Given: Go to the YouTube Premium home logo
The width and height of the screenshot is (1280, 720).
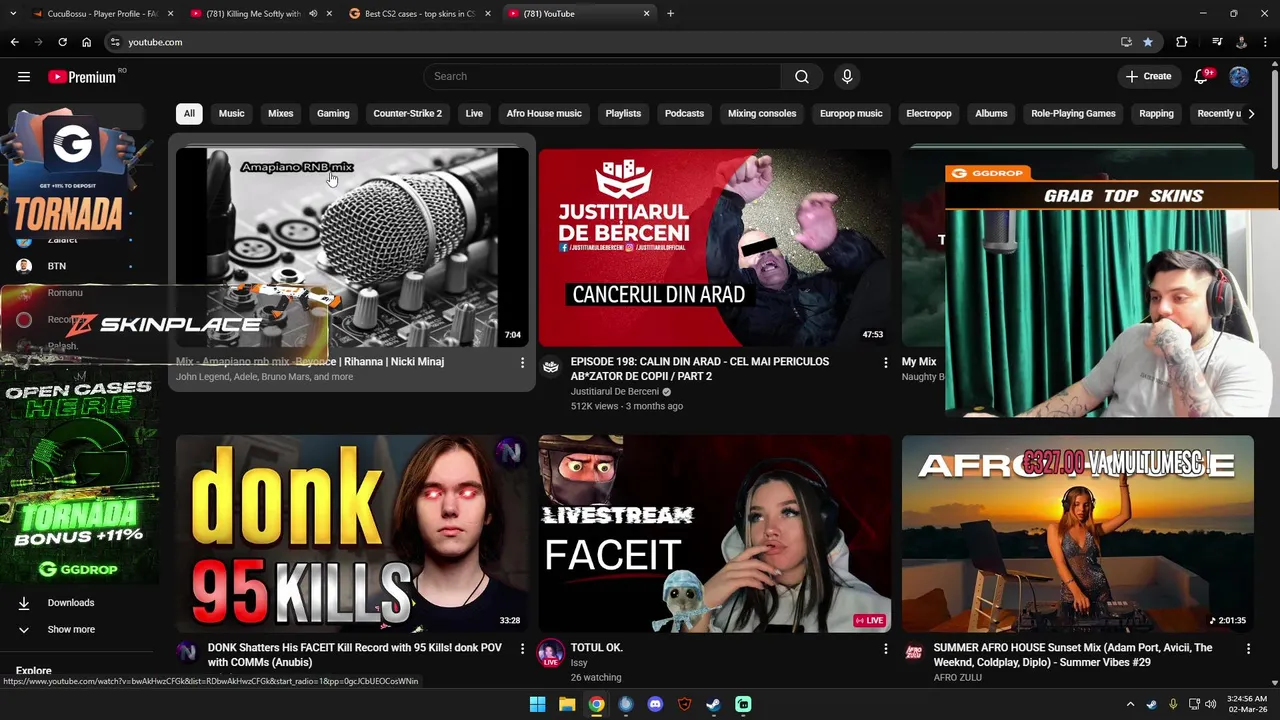Looking at the screenshot, I should coord(82,77).
